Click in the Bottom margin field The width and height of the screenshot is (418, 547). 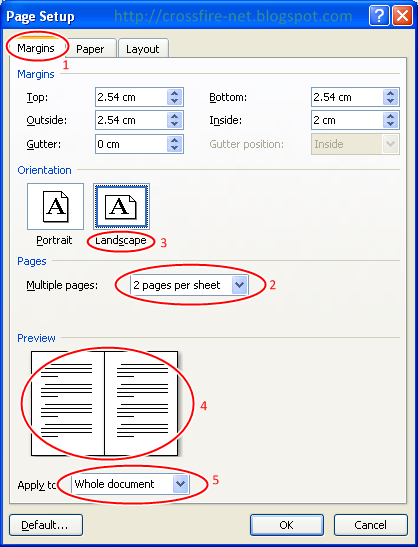click(346, 97)
